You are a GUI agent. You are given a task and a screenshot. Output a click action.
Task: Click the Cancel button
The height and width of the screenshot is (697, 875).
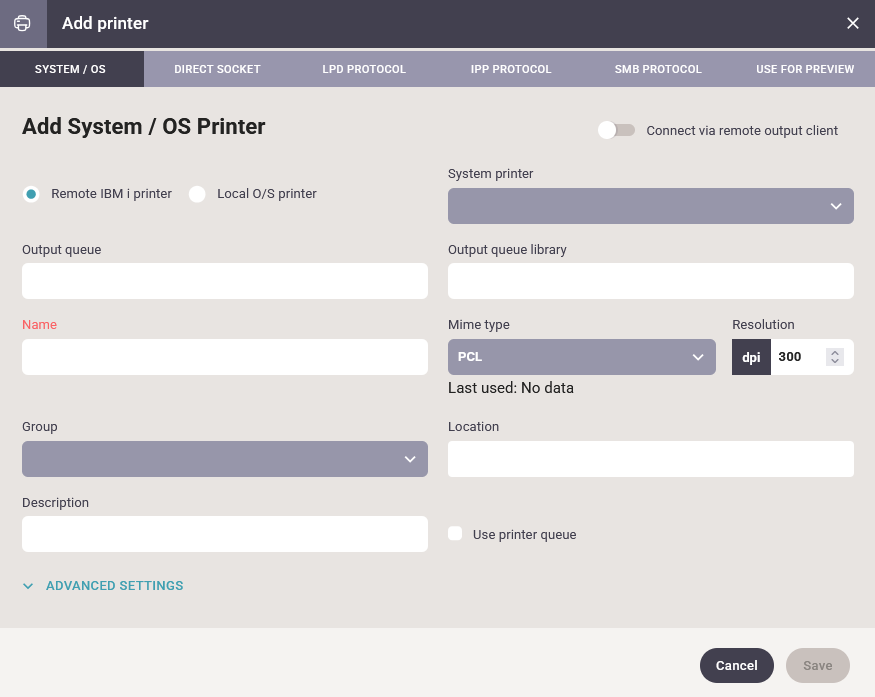737,665
